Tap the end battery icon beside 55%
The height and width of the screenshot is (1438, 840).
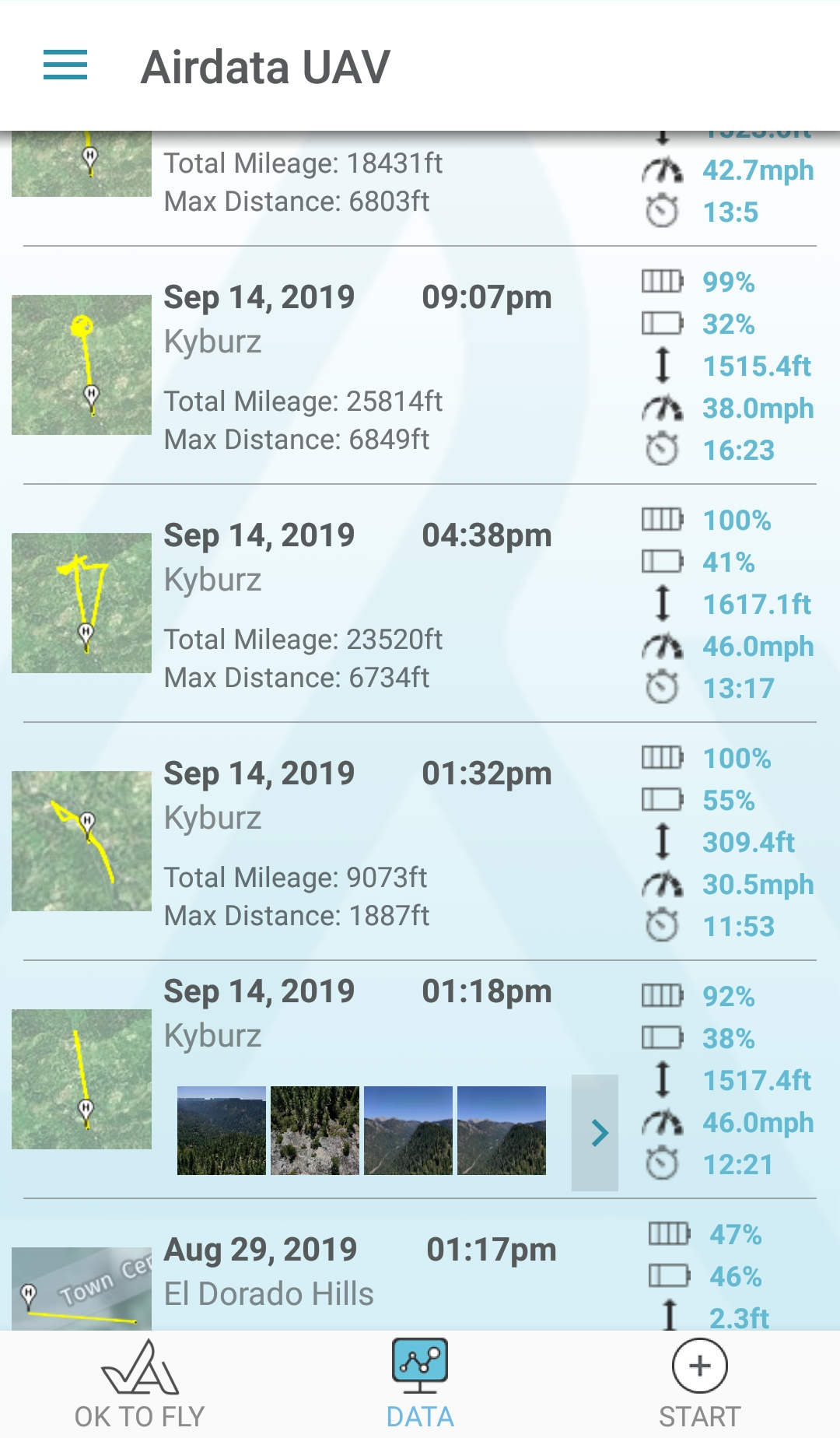(x=663, y=800)
